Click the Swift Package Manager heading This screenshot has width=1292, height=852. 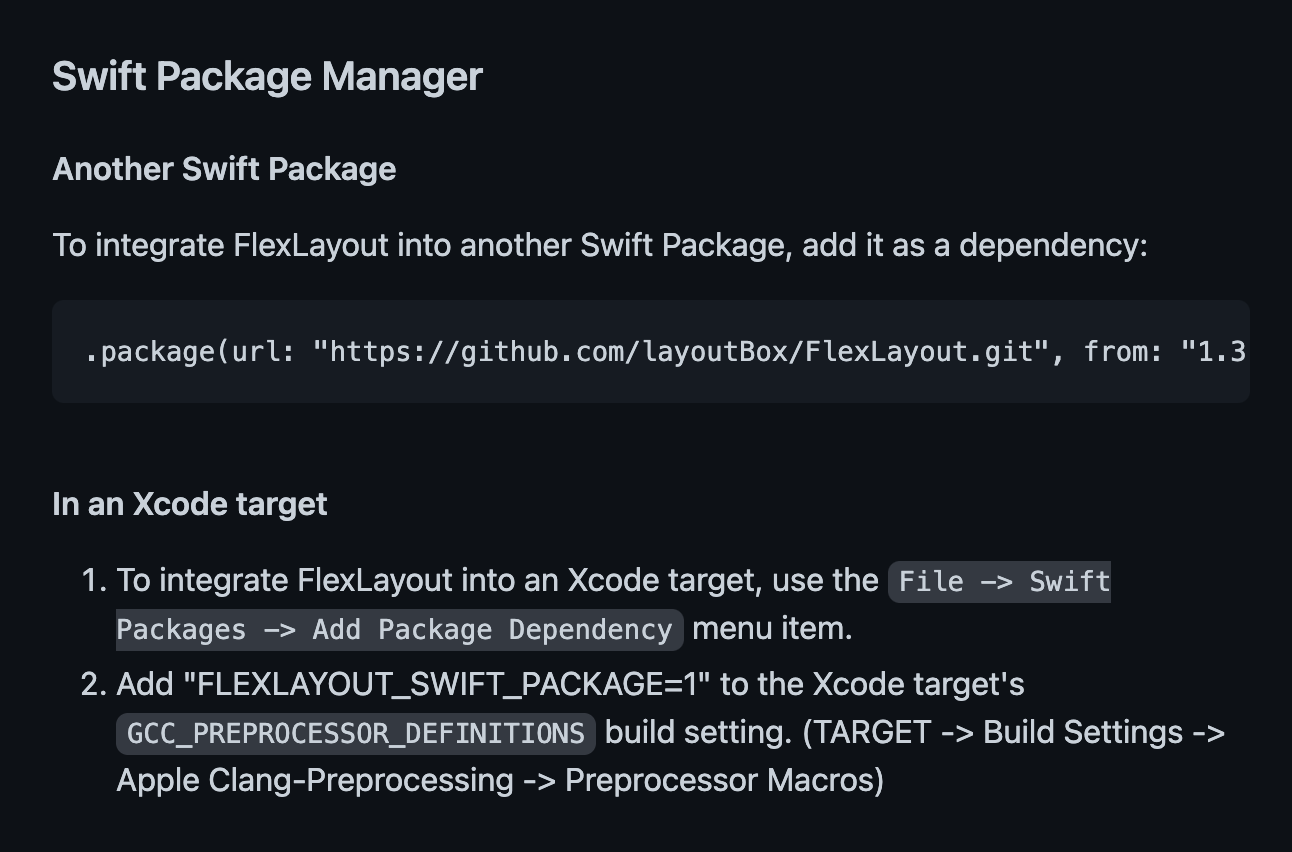(267, 77)
